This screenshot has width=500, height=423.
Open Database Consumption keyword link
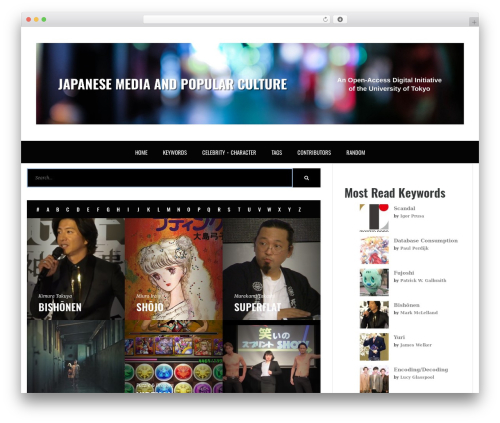pos(426,241)
